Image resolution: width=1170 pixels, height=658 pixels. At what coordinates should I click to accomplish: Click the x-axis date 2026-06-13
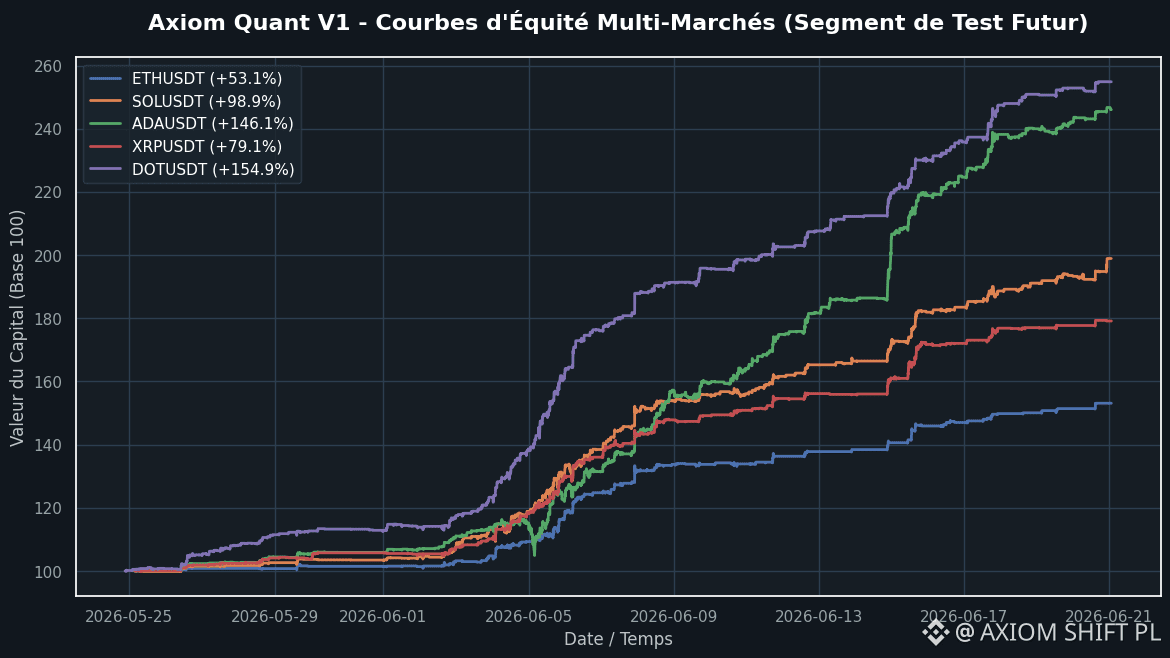coord(819,616)
